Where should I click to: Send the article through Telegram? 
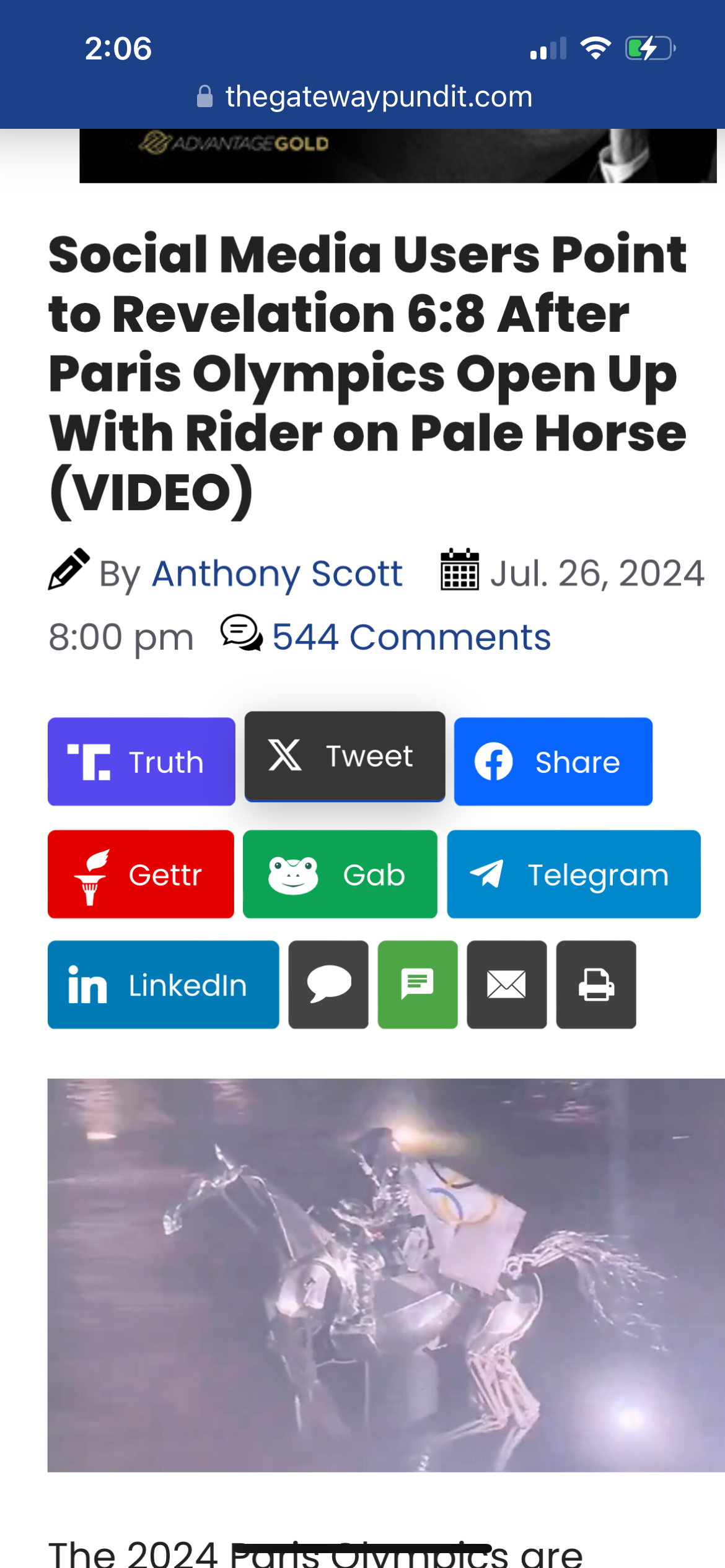(x=574, y=874)
